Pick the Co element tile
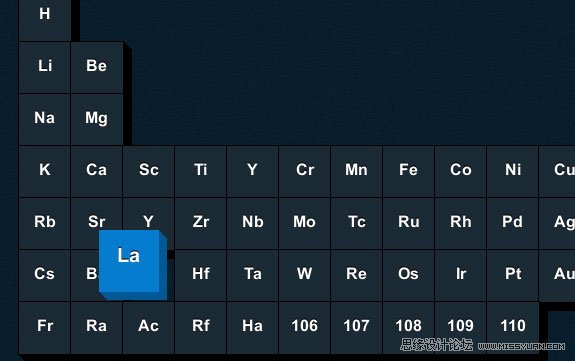 pyautogui.click(x=461, y=171)
